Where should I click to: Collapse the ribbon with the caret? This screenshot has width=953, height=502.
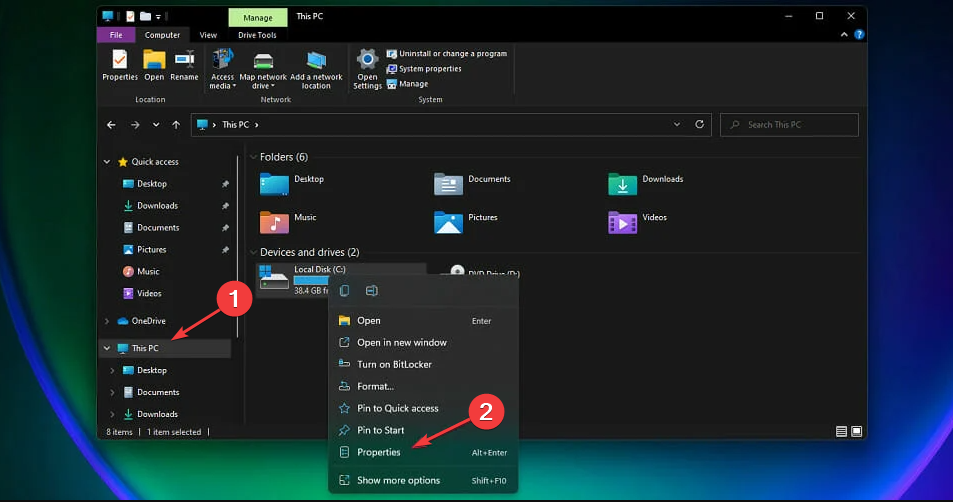pos(844,35)
